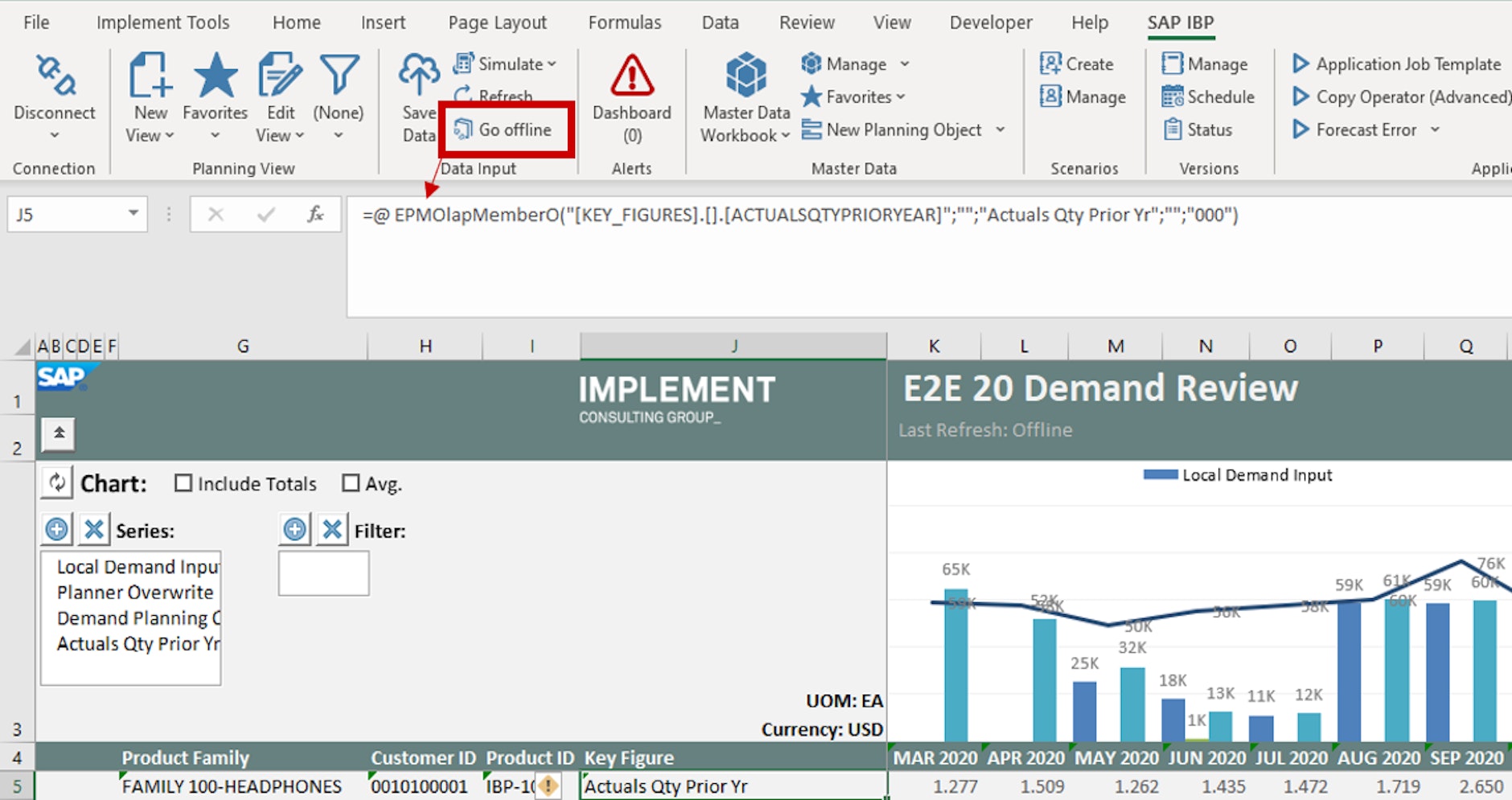1512x800 pixels.
Task: Remove selected series with the X icon
Action: coord(94,529)
